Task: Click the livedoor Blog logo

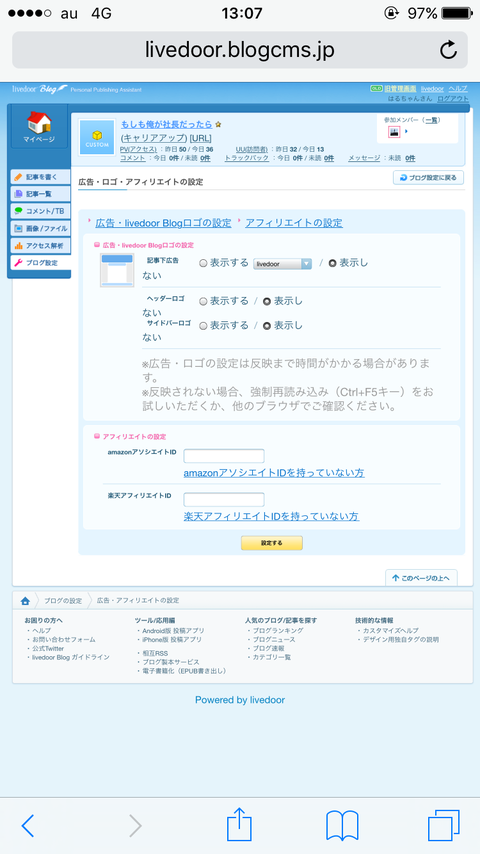Action: click(x=39, y=89)
